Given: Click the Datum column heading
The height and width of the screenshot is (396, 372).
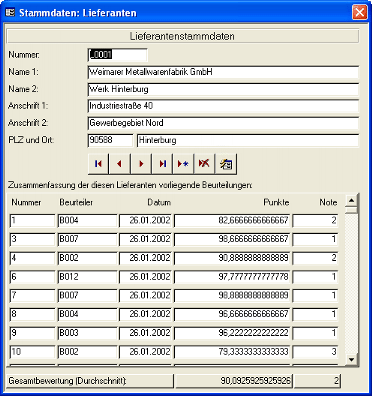Looking at the screenshot, I should click(159, 202).
